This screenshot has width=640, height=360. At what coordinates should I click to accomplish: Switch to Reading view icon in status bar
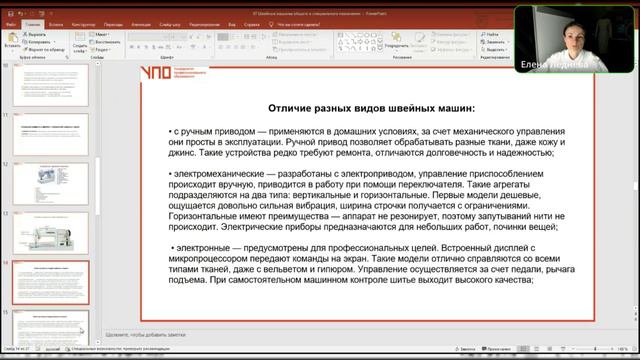click(x=550, y=349)
